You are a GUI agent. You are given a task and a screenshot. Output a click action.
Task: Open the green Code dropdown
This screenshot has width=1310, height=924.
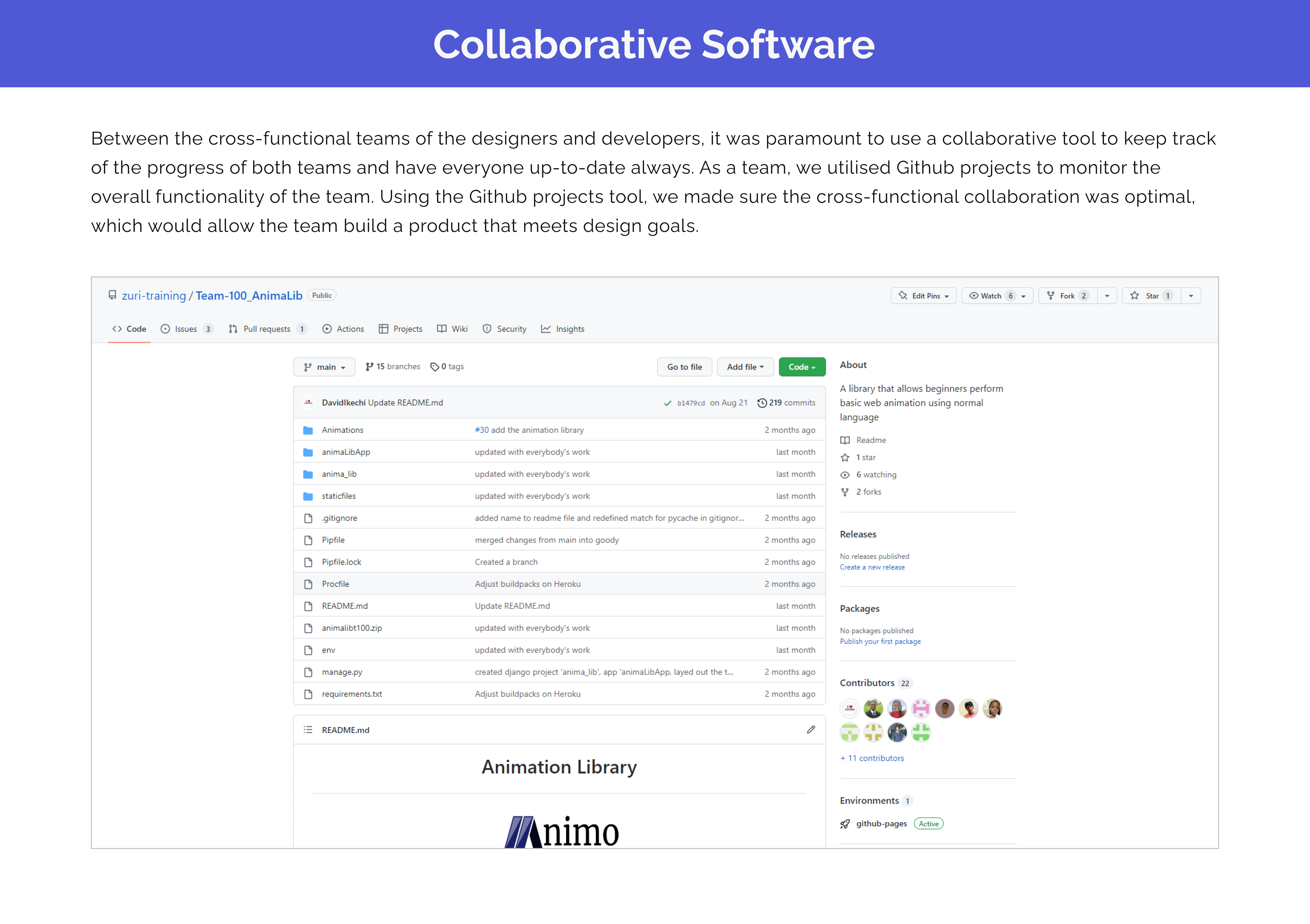click(x=802, y=367)
